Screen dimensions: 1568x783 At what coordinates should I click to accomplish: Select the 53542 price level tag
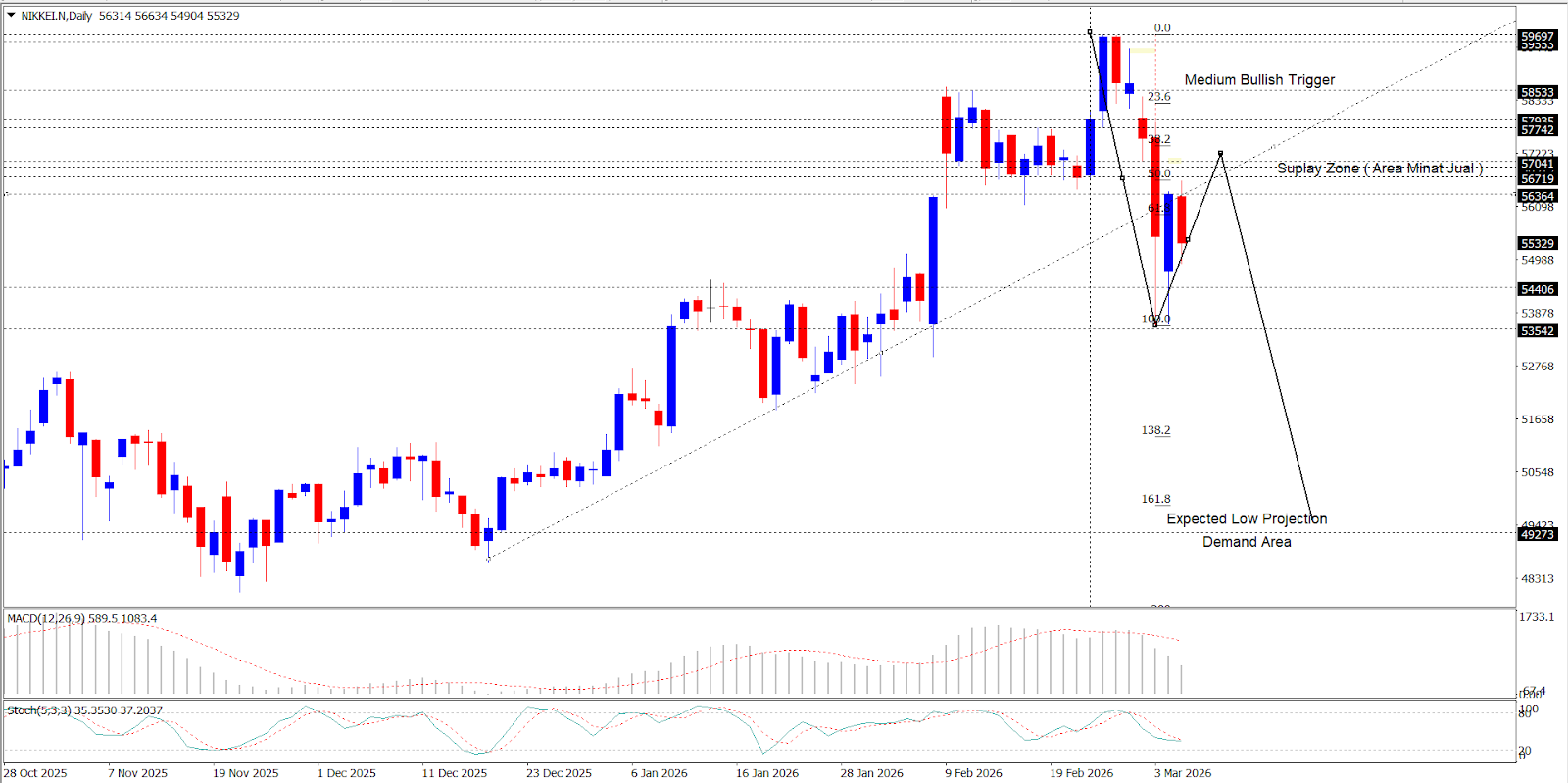[1537, 331]
